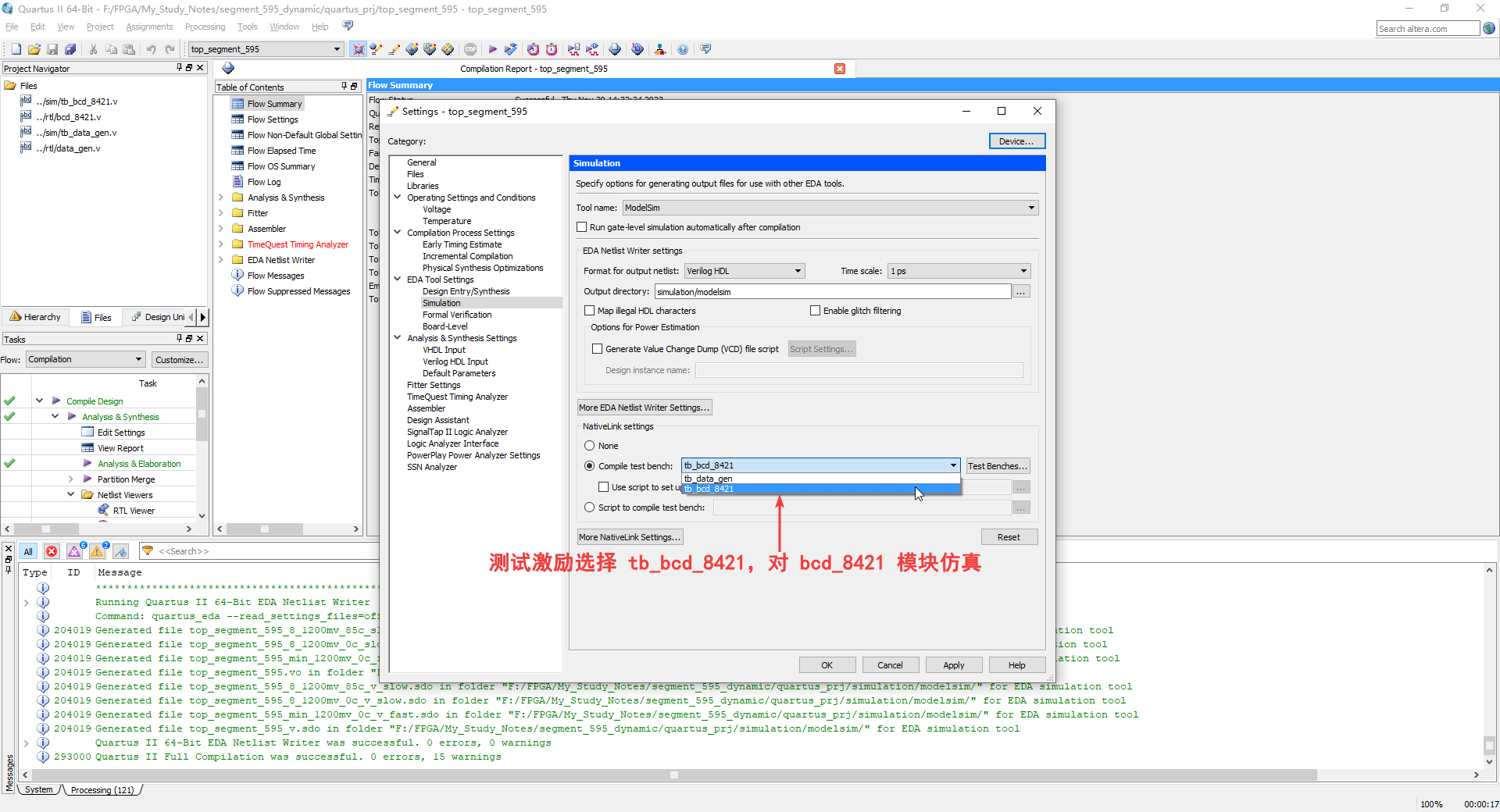Screen dimensions: 1500x812
Task: Click Apply in Settings dialog
Action: point(954,665)
